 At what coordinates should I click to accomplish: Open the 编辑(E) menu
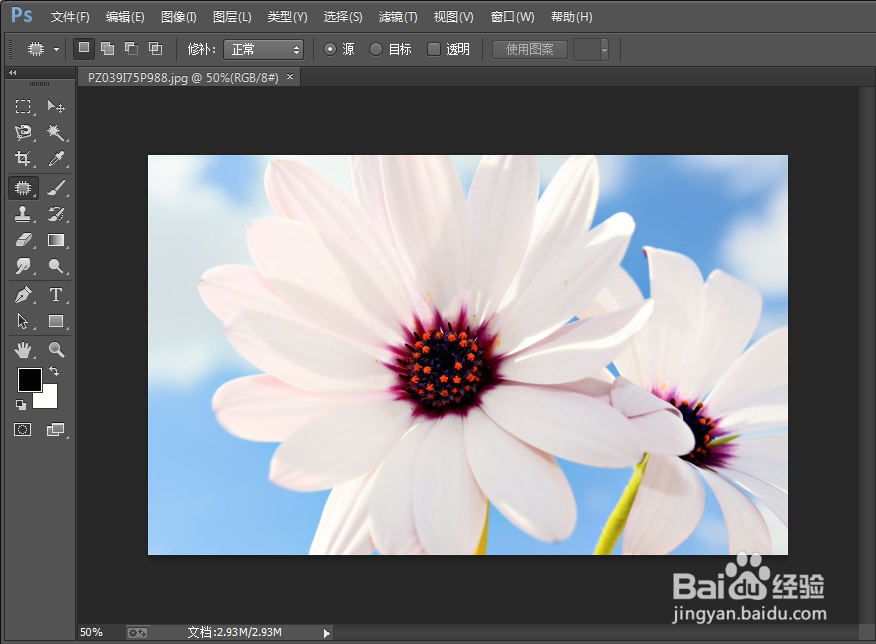click(125, 17)
